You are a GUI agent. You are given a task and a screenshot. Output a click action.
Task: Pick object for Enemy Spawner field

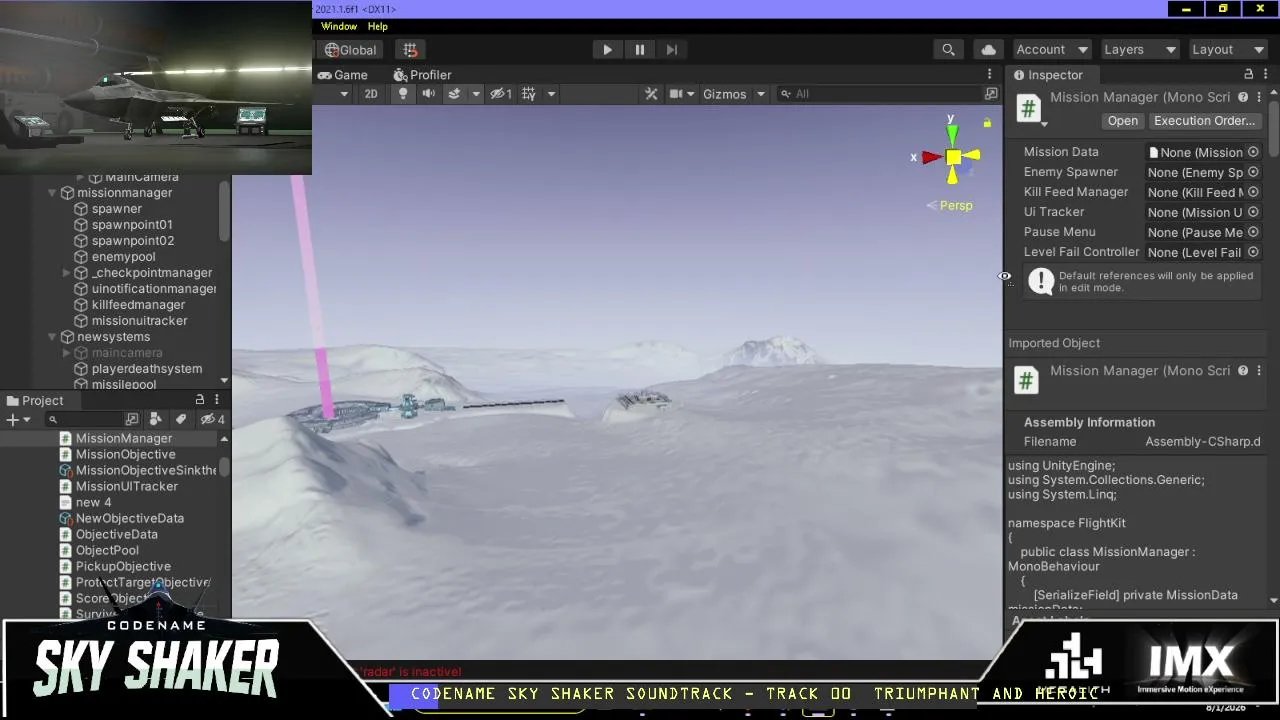coord(1253,172)
